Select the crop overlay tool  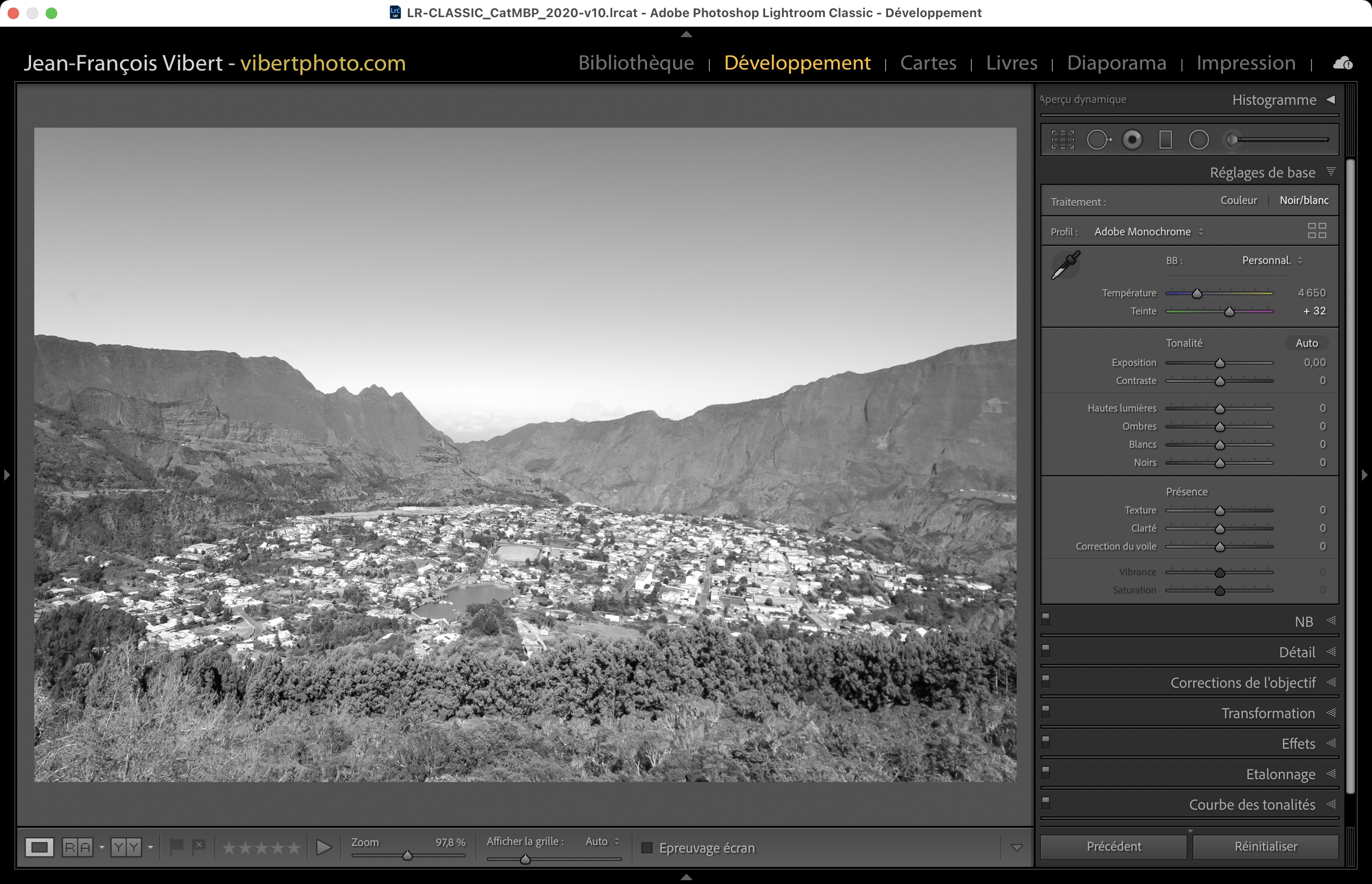[x=1062, y=140]
